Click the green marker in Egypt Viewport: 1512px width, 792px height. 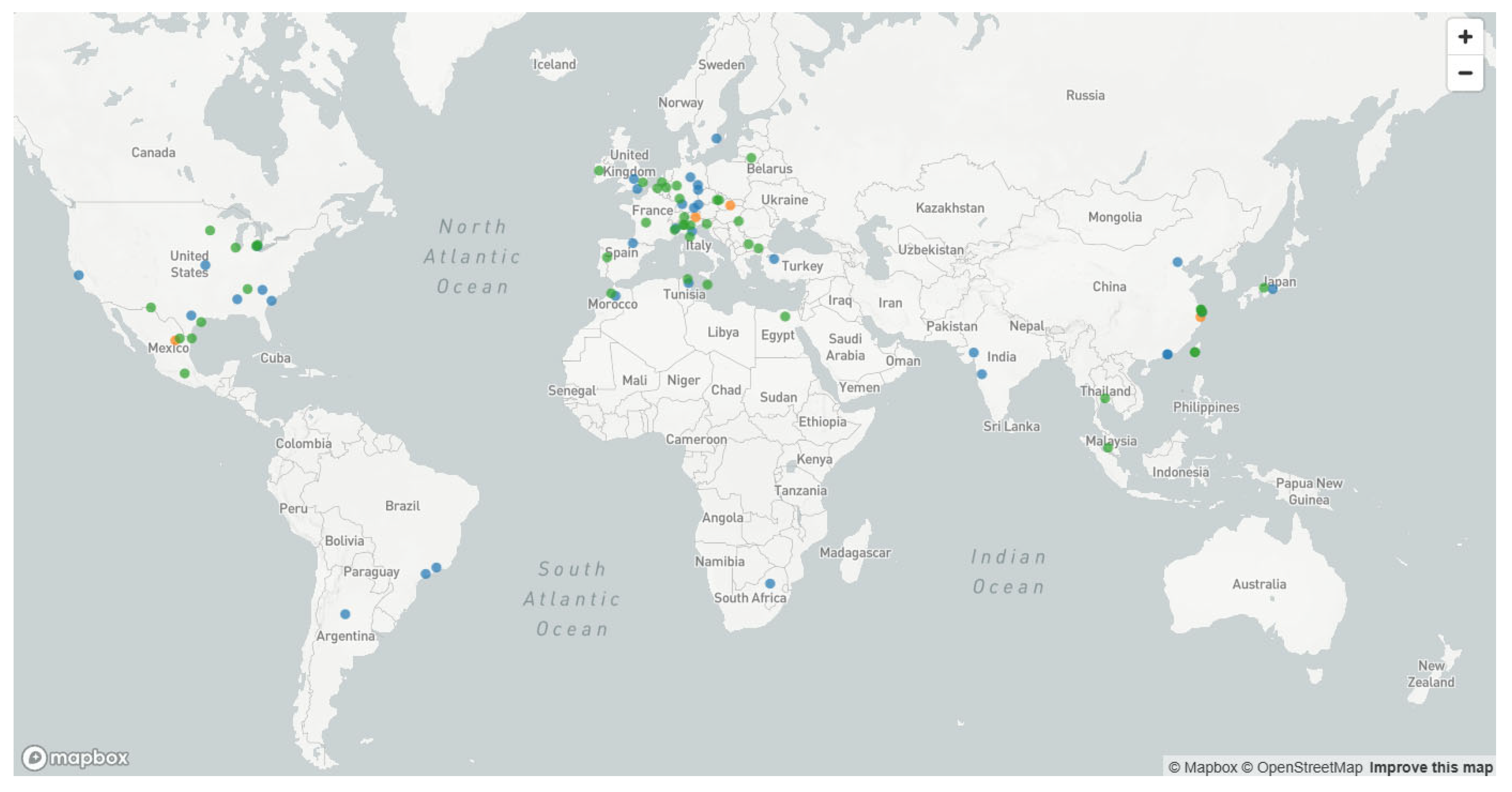pyautogui.click(x=785, y=317)
